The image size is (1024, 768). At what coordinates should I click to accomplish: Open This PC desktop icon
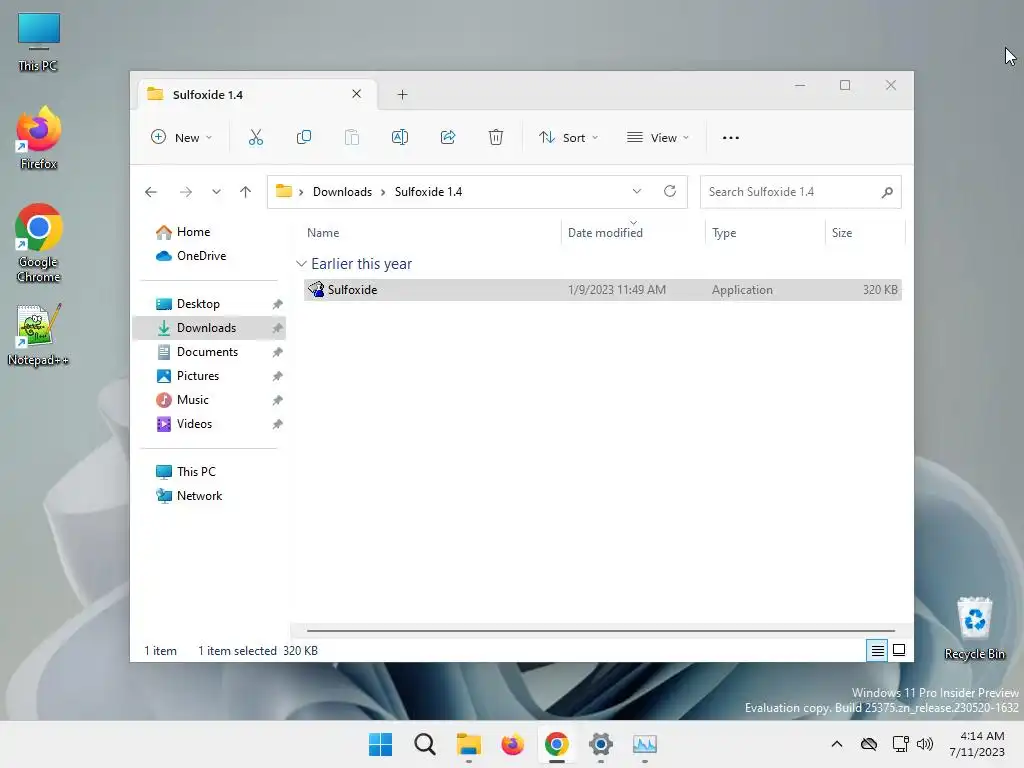pyautogui.click(x=39, y=42)
